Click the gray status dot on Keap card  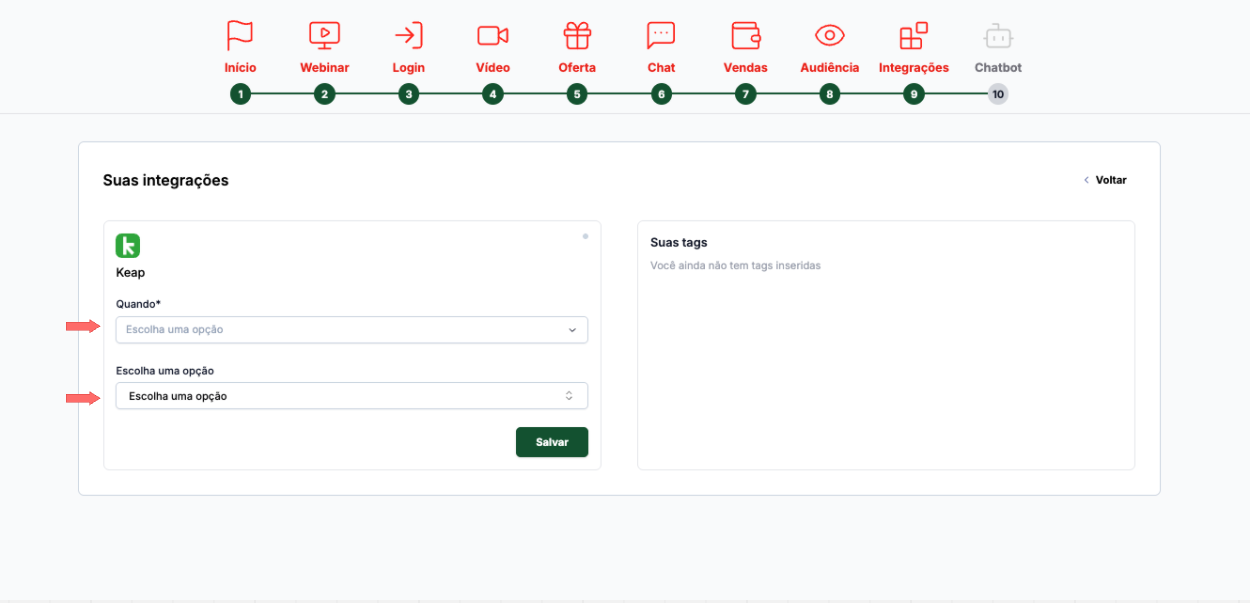585,237
